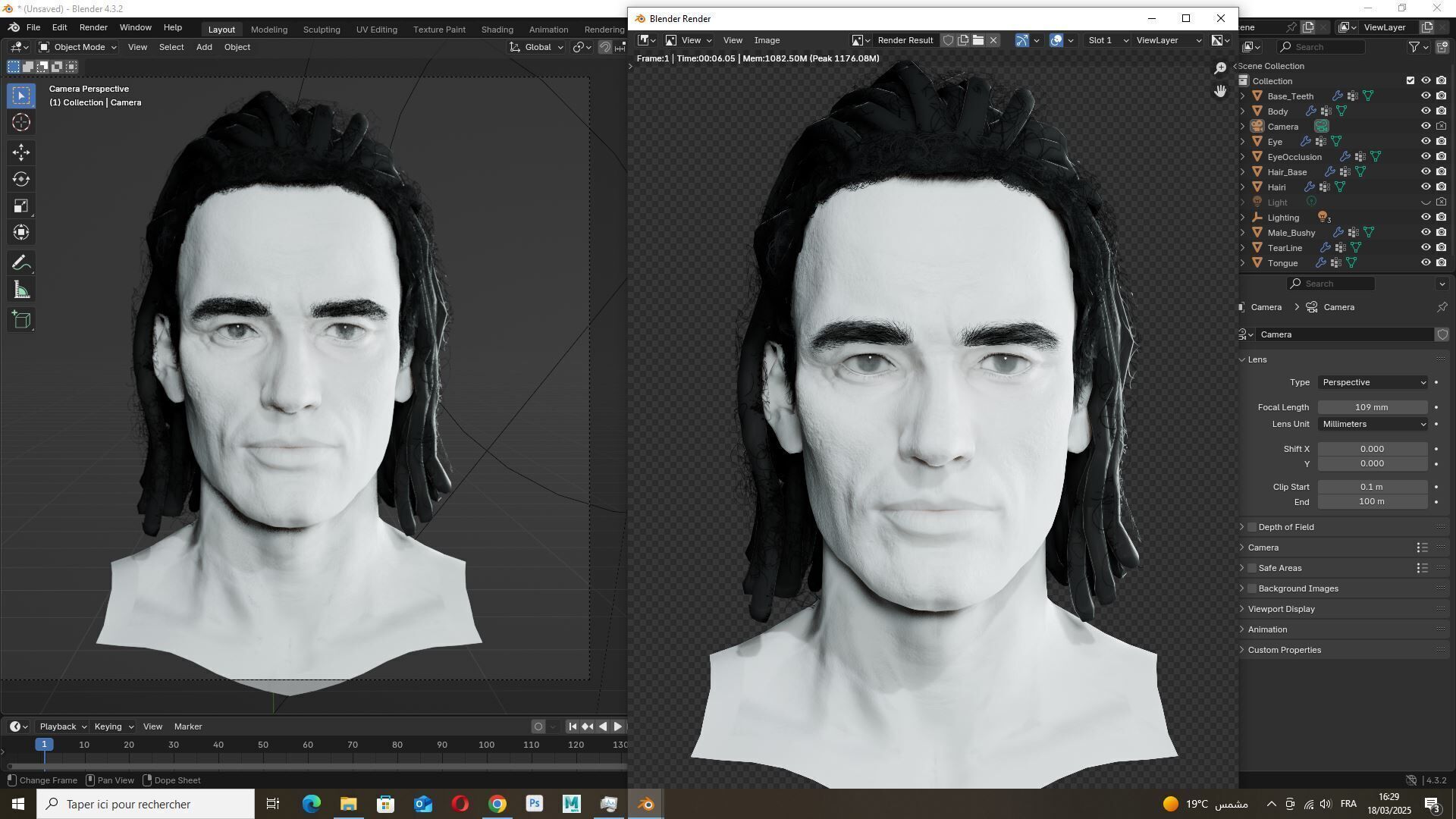Viewport: 1456px width, 819px height.
Task: Click Clip Start 0.1 m field
Action: (x=1373, y=487)
